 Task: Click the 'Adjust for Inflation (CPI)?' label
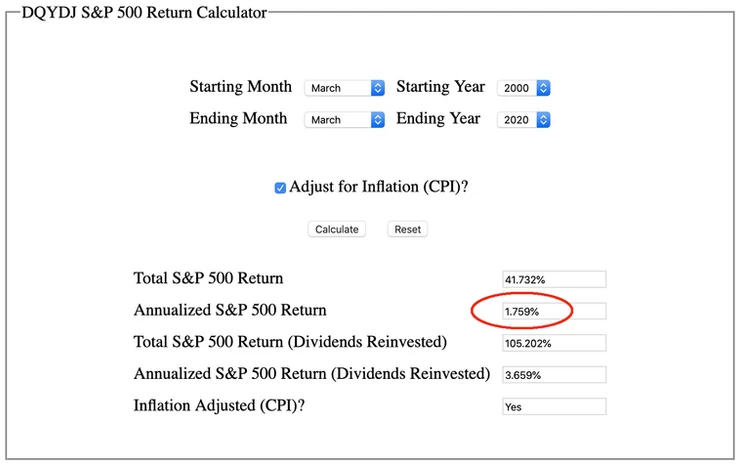pyautogui.click(x=378, y=187)
